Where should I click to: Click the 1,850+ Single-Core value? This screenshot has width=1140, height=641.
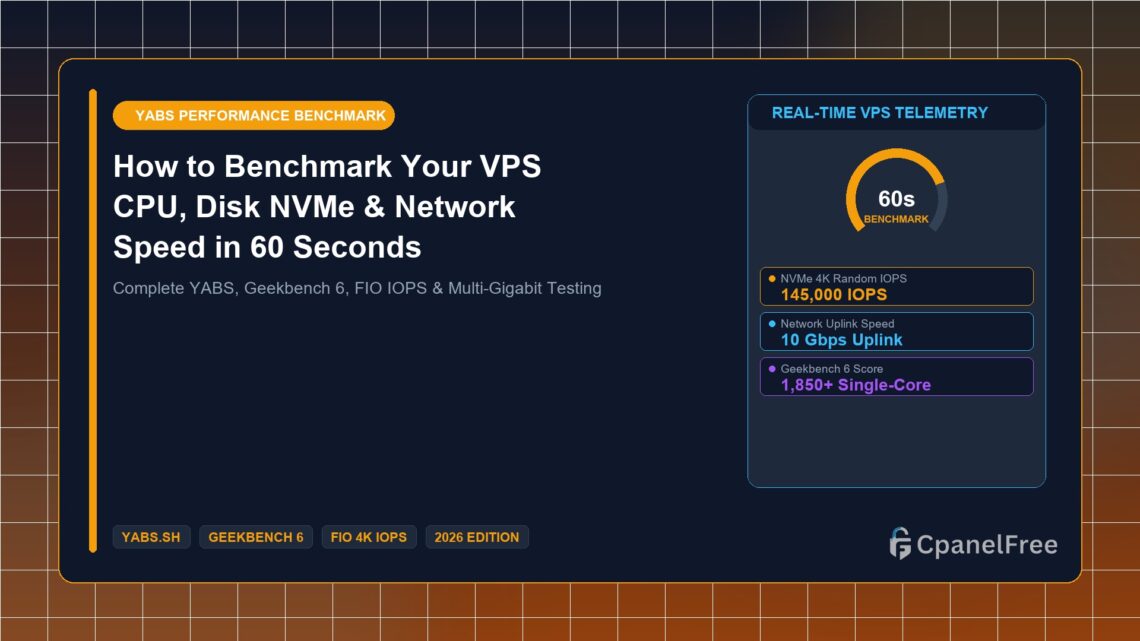coord(856,384)
